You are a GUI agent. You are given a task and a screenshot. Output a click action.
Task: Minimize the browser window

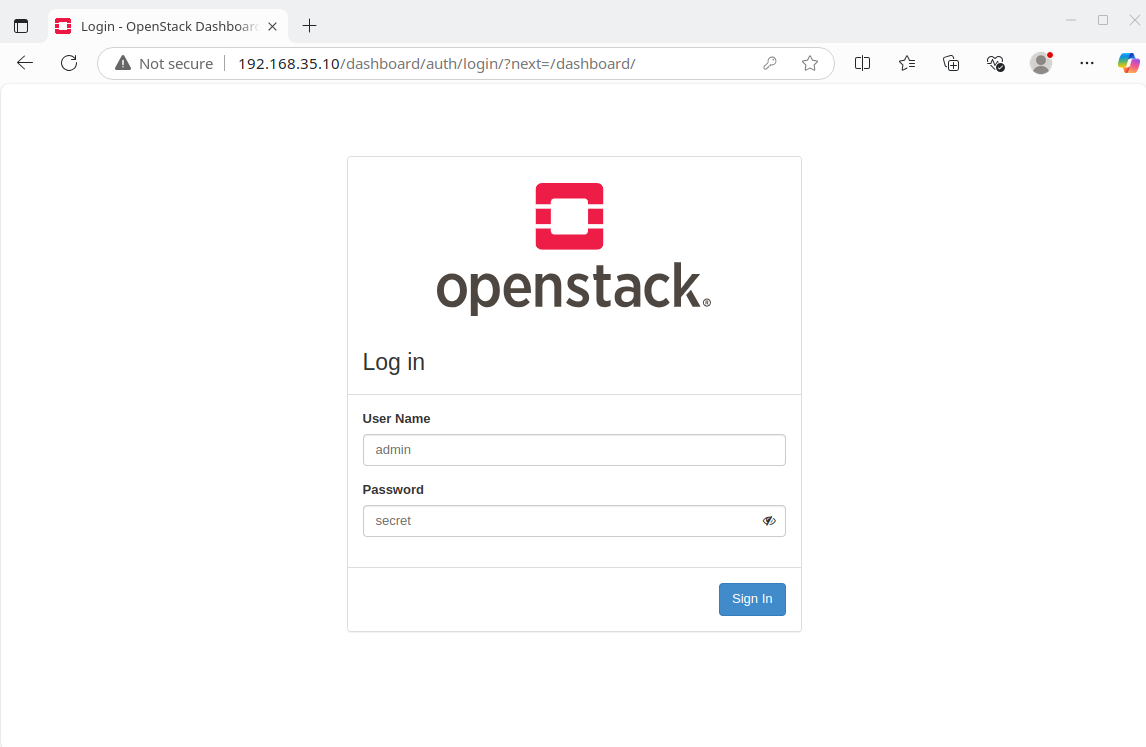[x=1071, y=20]
